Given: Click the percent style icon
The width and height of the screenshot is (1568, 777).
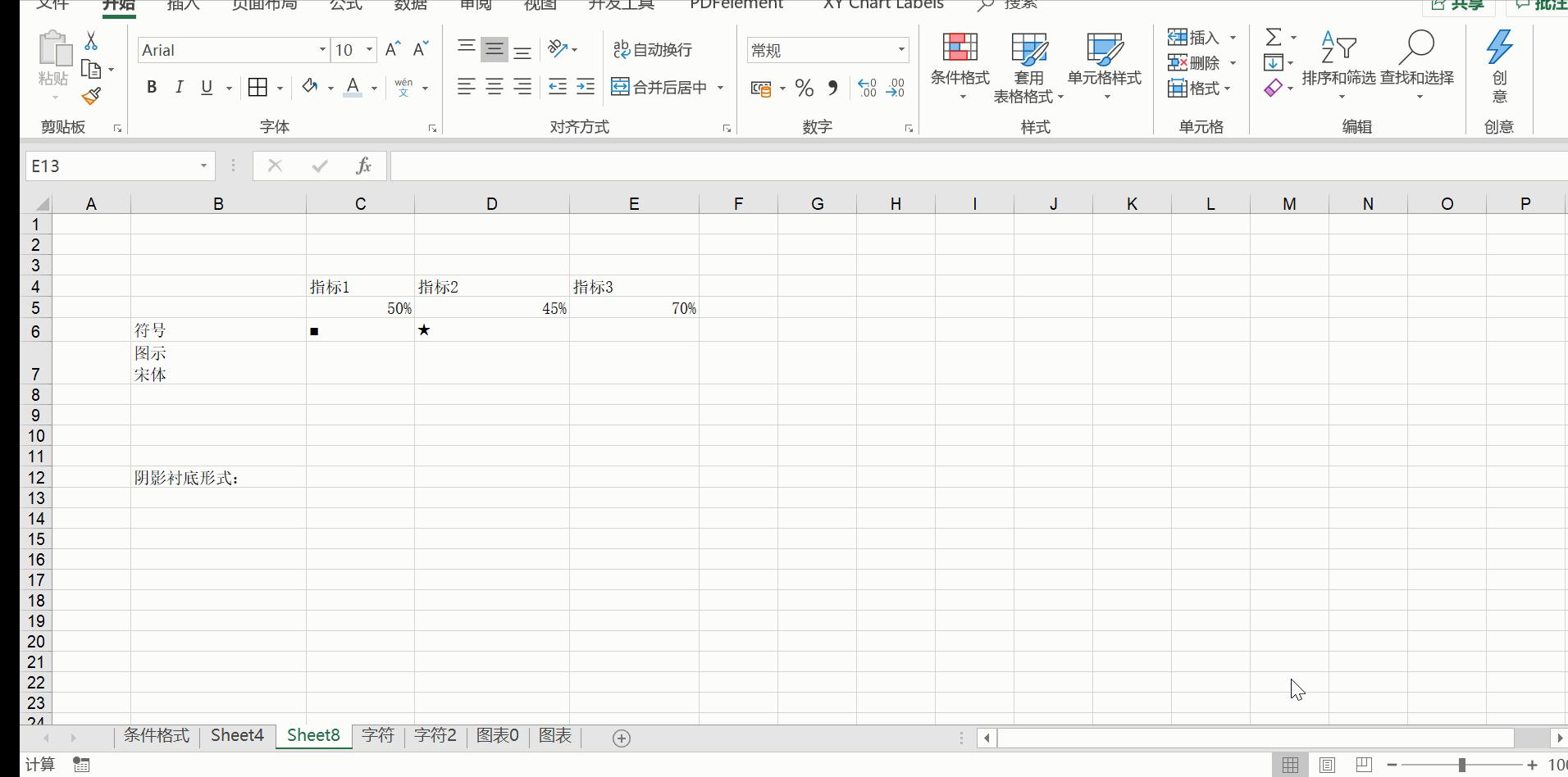Looking at the screenshot, I should tap(805, 88).
